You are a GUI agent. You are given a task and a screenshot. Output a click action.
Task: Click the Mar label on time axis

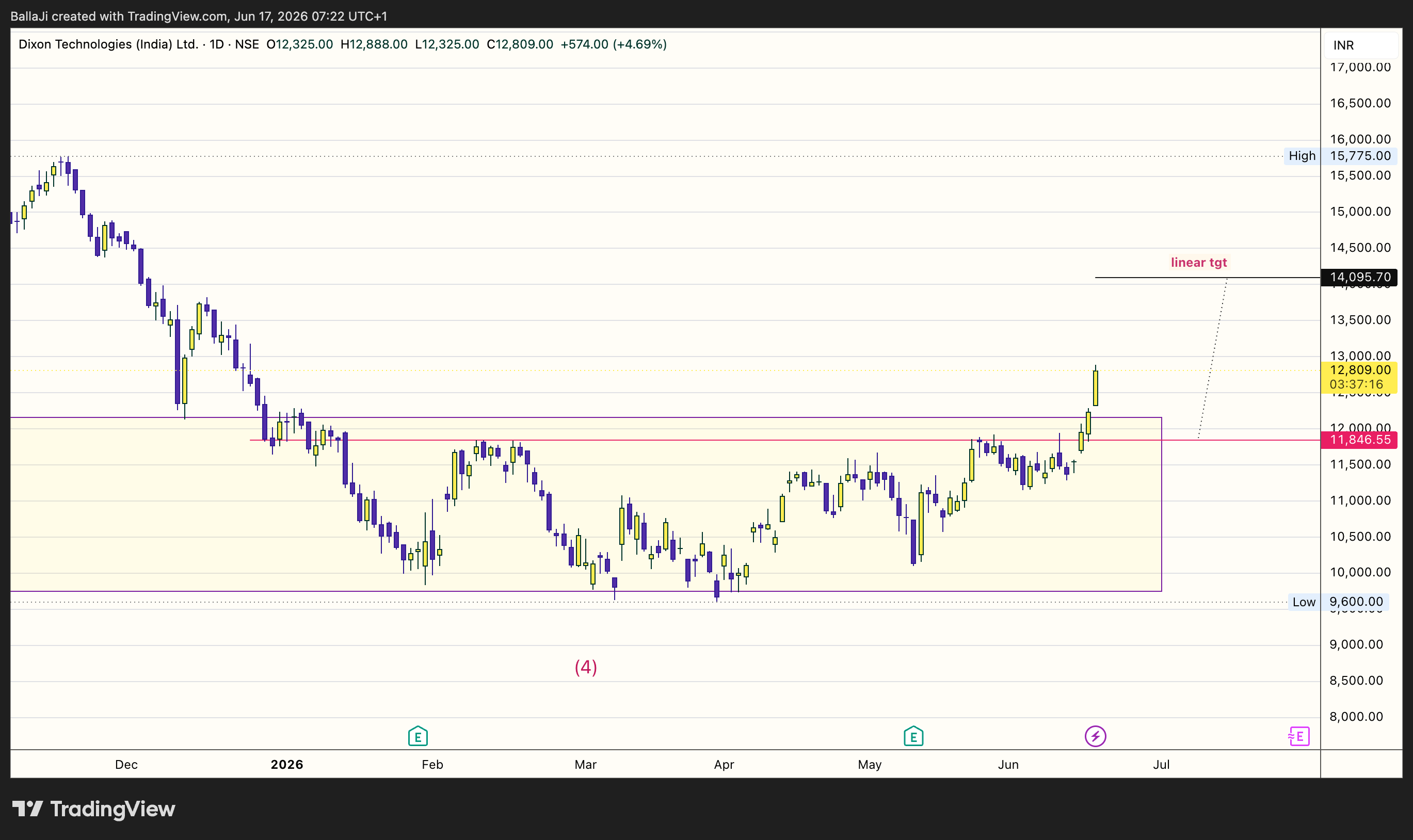585,765
